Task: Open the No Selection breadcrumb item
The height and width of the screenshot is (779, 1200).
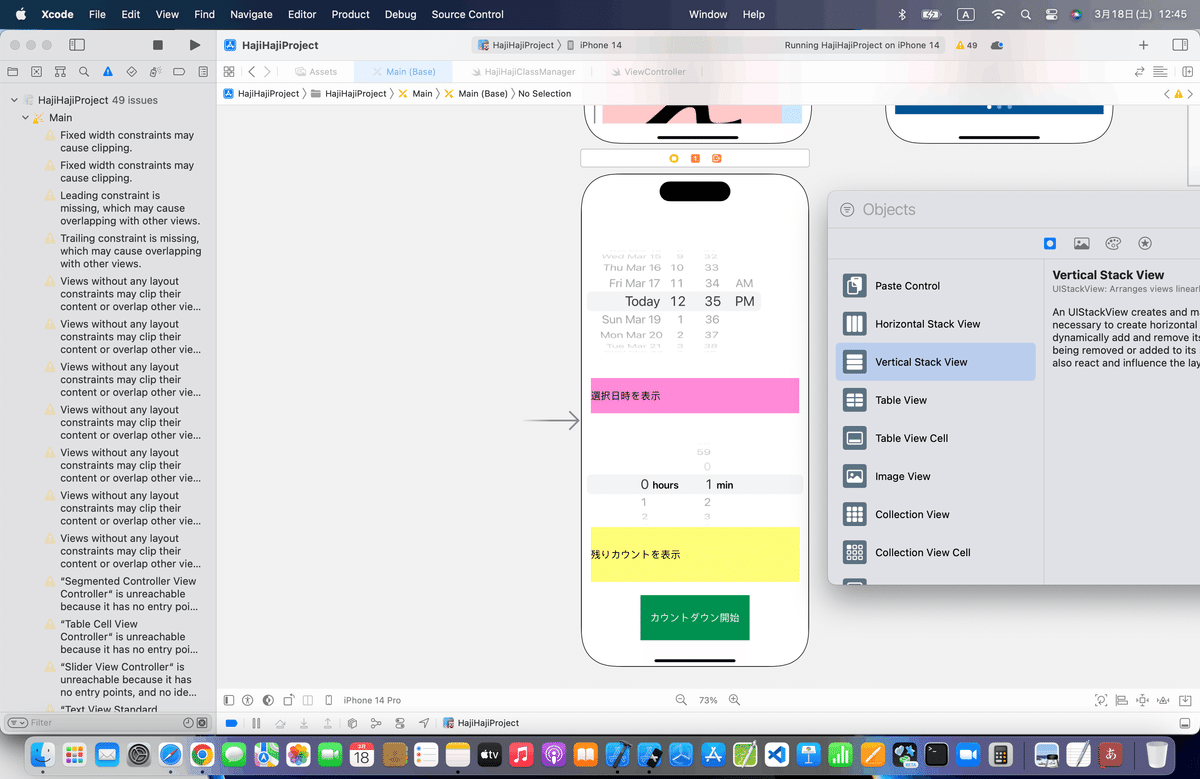Action: point(545,93)
